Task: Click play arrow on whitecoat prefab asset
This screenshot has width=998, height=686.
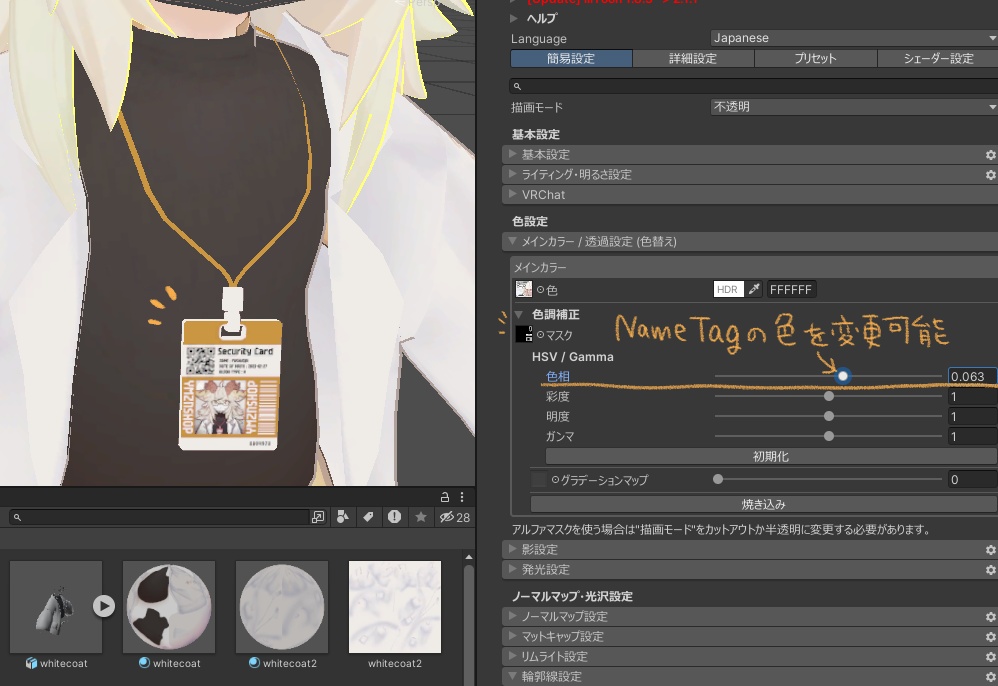Action: pyautogui.click(x=104, y=606)
